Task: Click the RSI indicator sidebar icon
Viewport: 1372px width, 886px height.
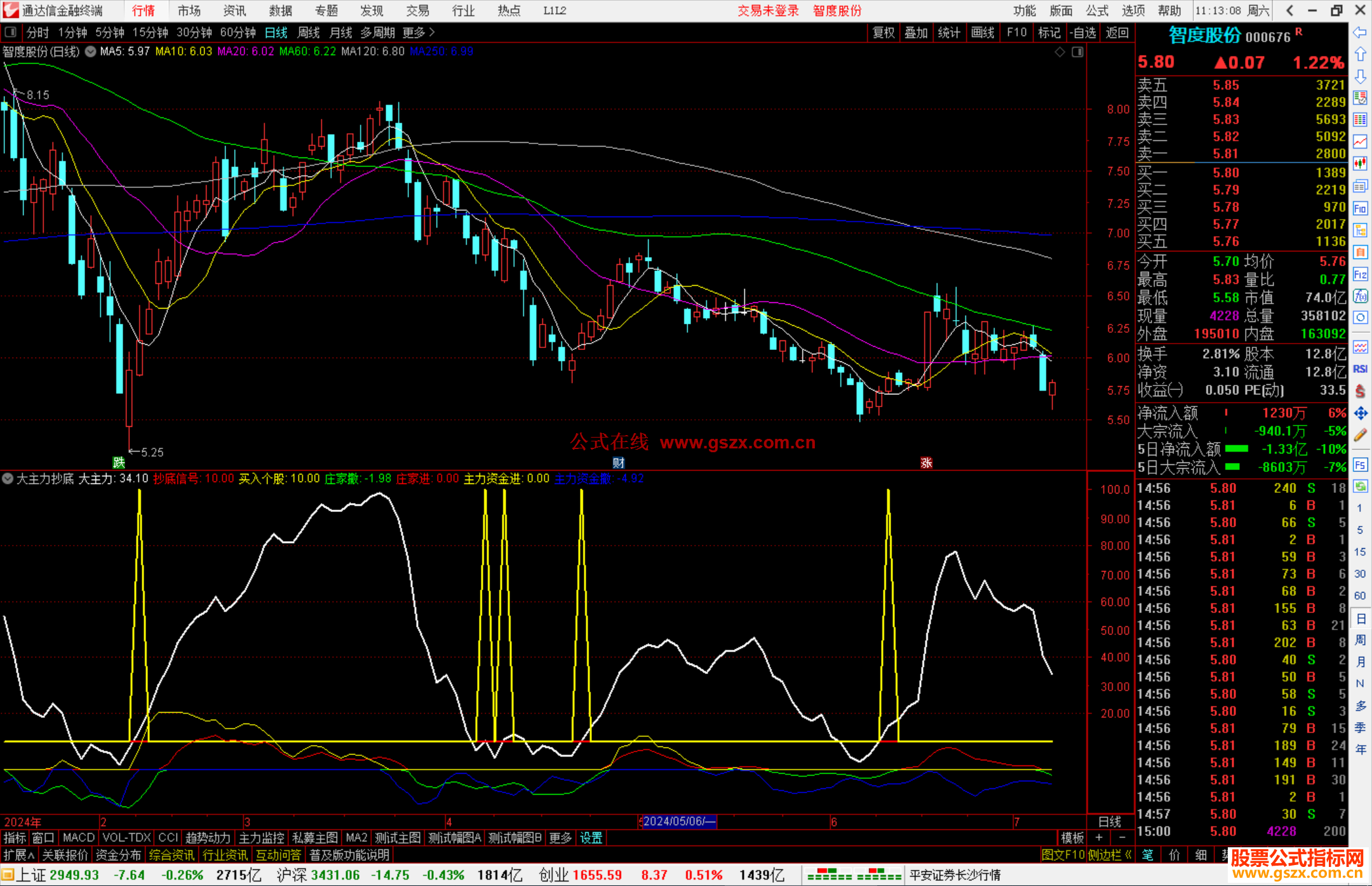Action: click(1360, 369)
